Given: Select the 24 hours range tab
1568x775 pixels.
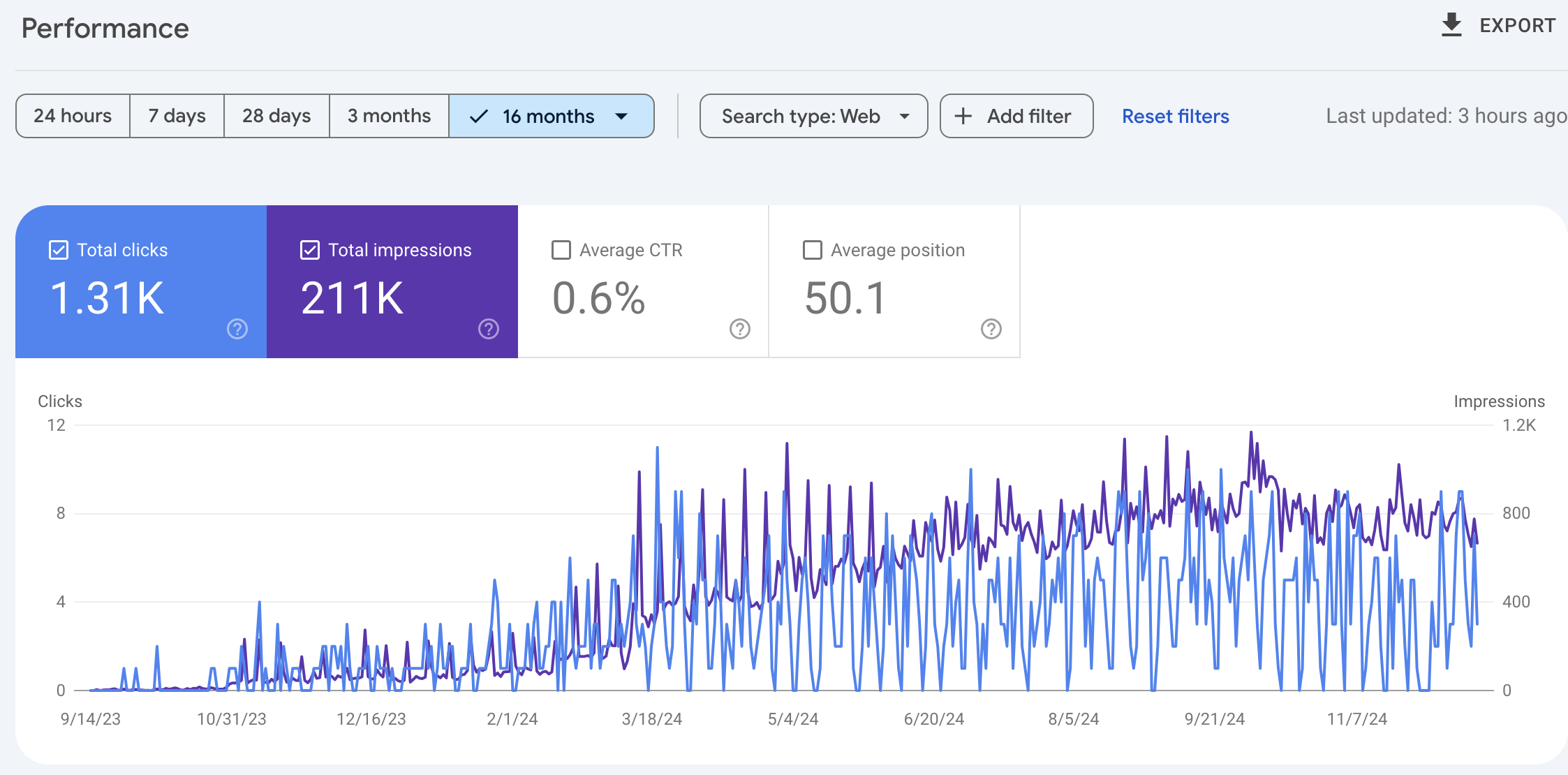Looking at the screenshot, I should point(73,116).
